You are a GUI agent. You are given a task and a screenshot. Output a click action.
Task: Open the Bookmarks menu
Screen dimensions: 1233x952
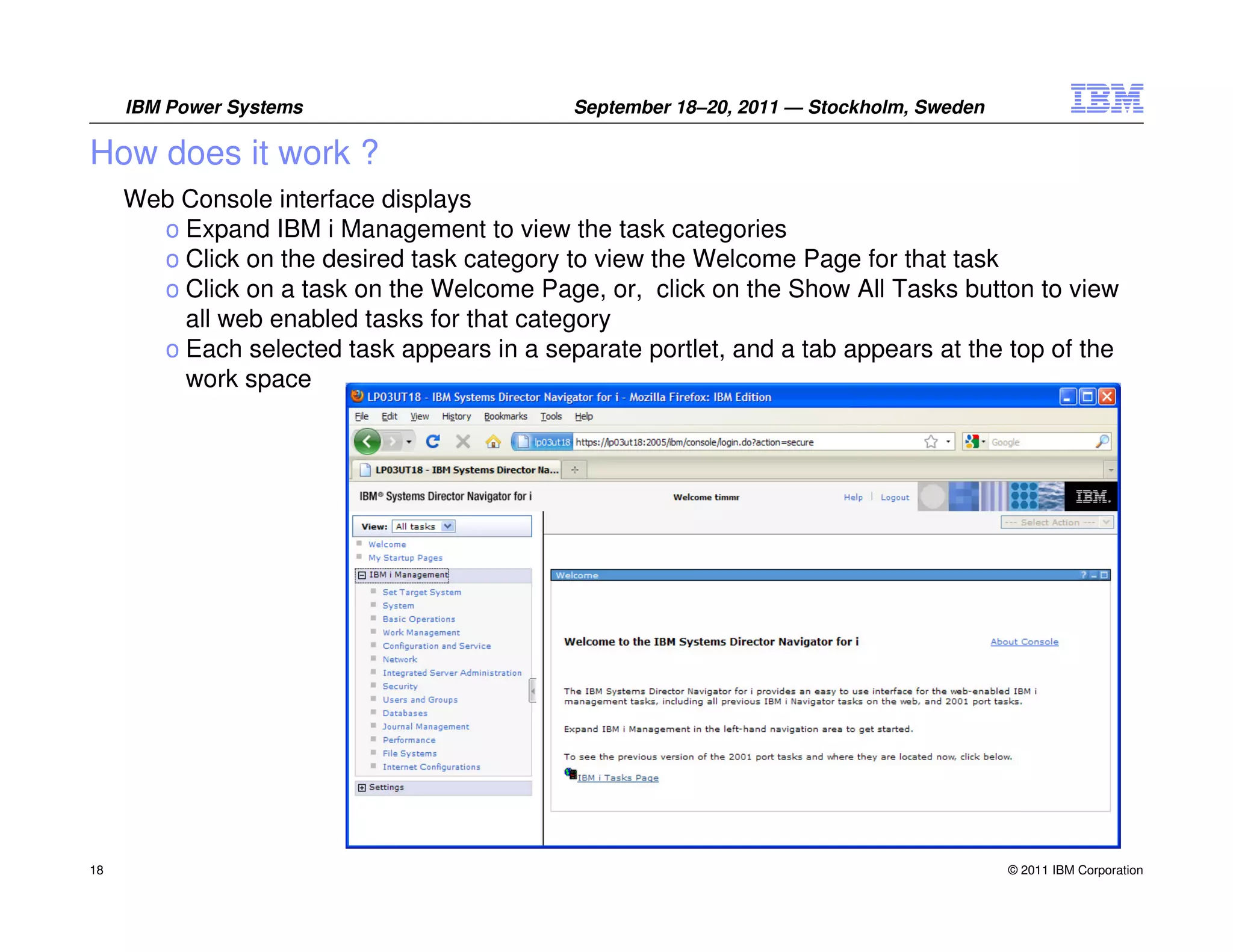coord(506,416)
